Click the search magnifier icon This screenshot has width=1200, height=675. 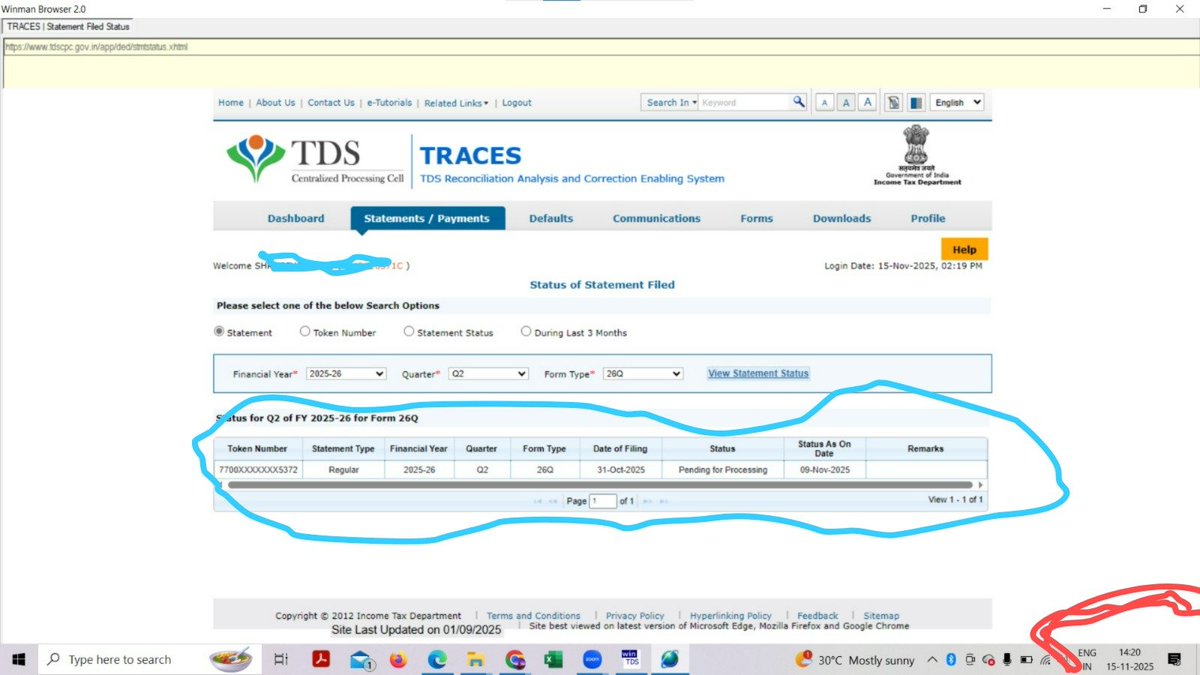click(x=799, y=102)
